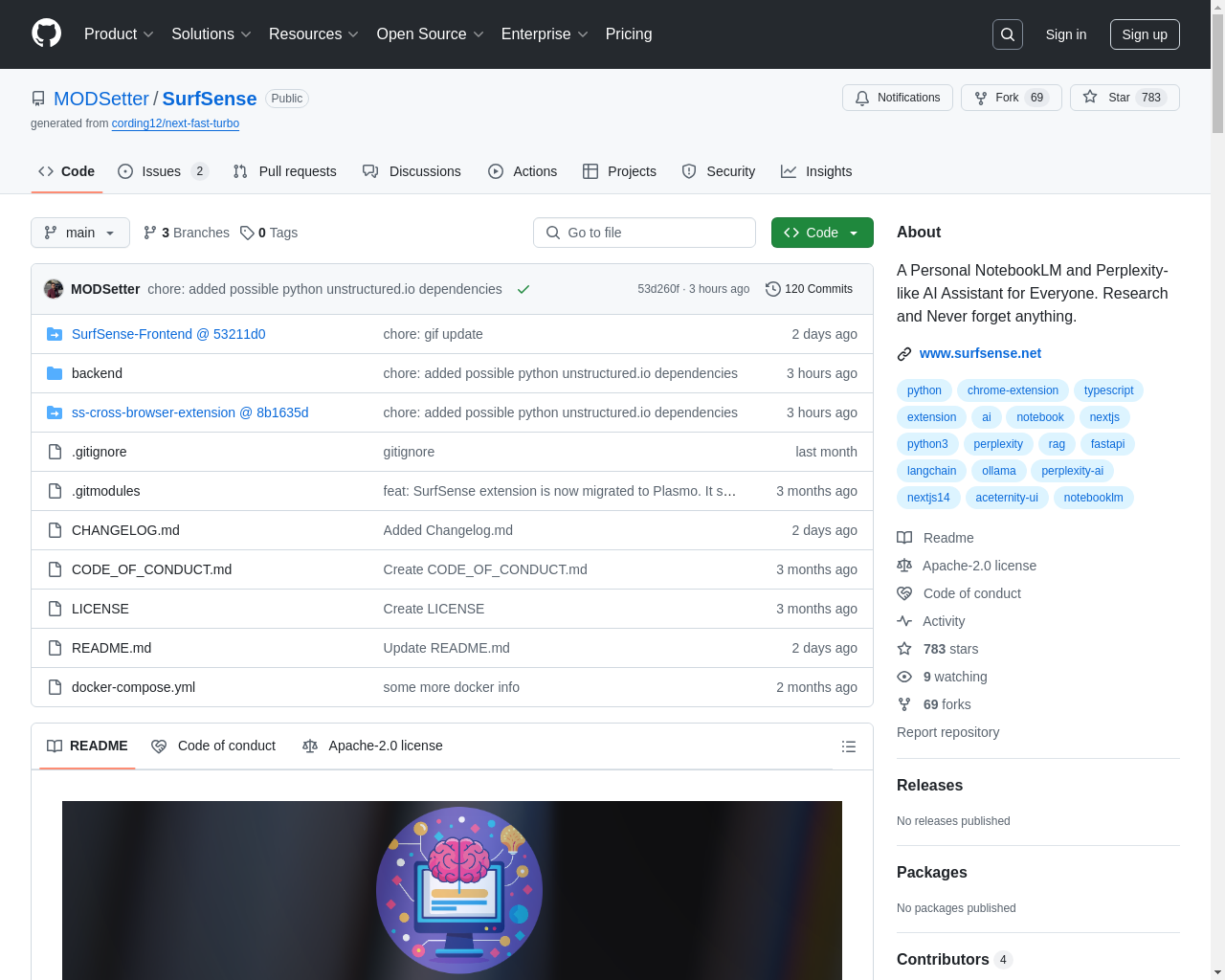Click MODSetter avatar in commit row
The width and height of the screenshot is (1225, 980).
[54, 289]
